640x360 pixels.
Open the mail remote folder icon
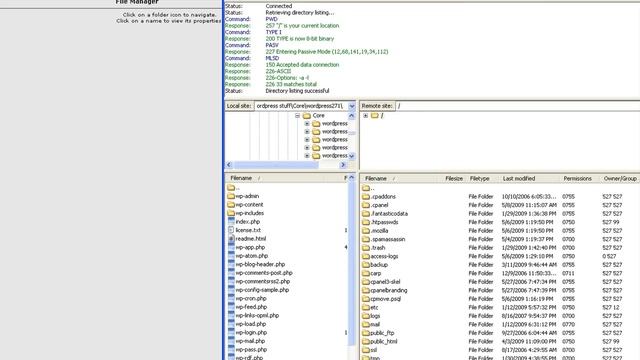(x=366, y=324)
